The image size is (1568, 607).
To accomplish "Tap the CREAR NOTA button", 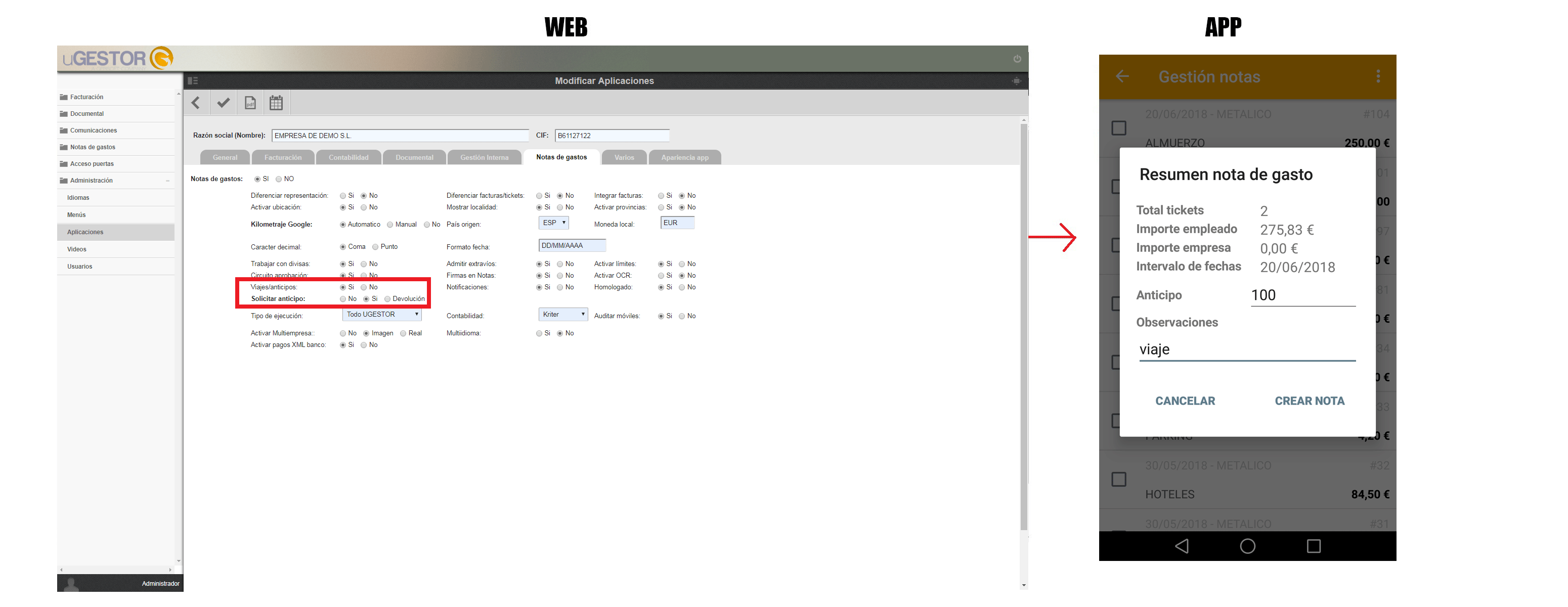I will pyautogui.click(x=1310, y=401).
